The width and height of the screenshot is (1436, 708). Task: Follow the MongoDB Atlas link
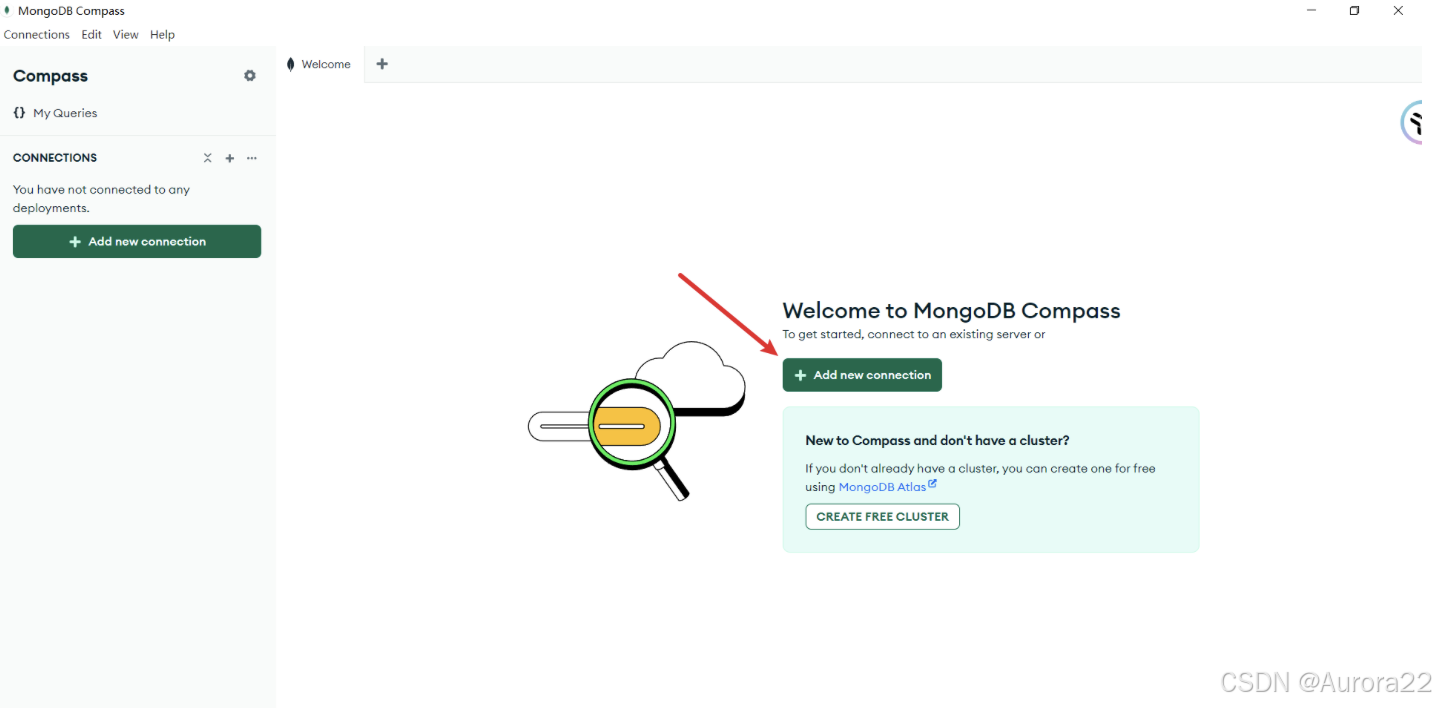click(882, 487)
